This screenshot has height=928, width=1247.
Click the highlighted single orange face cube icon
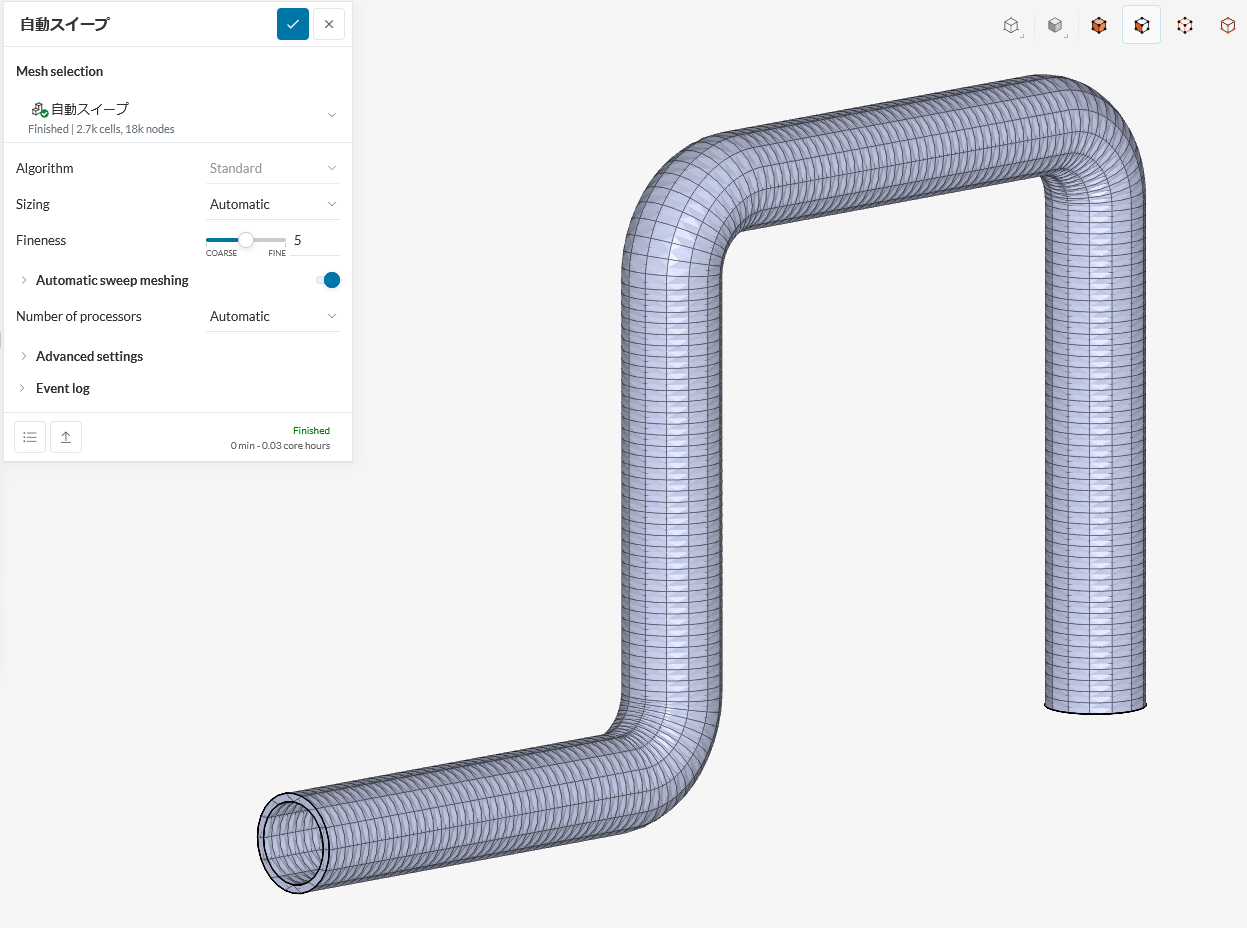1141,26
